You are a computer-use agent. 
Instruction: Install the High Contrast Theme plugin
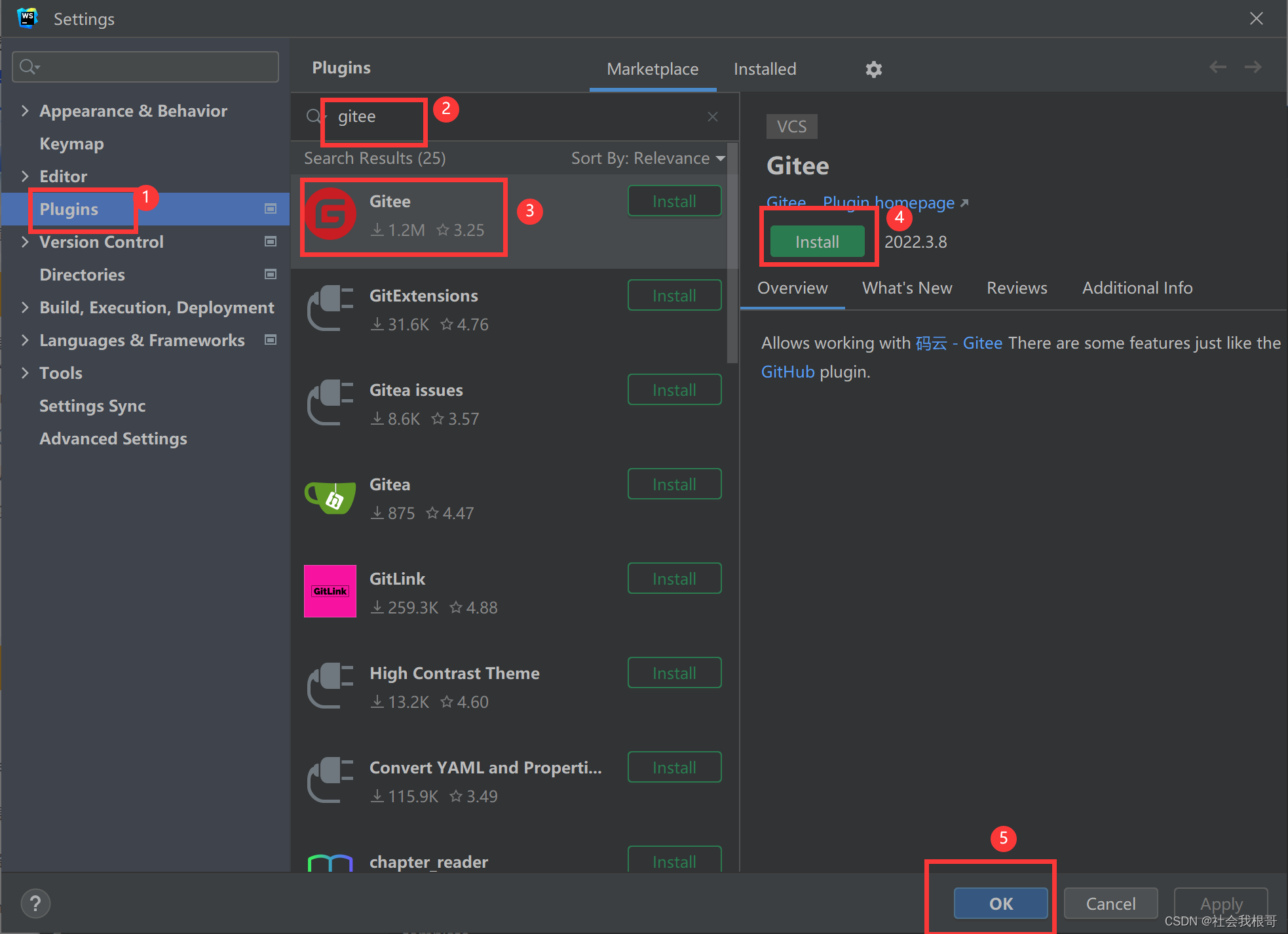tap(674, 673)
